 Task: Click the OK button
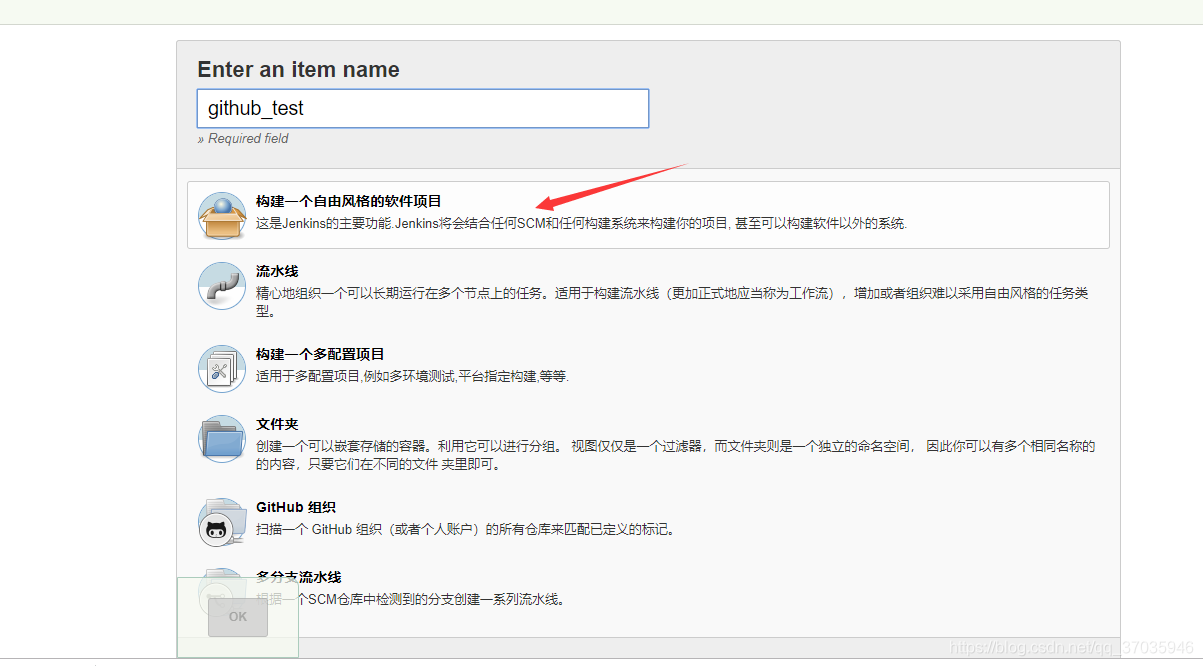[238, 616]
